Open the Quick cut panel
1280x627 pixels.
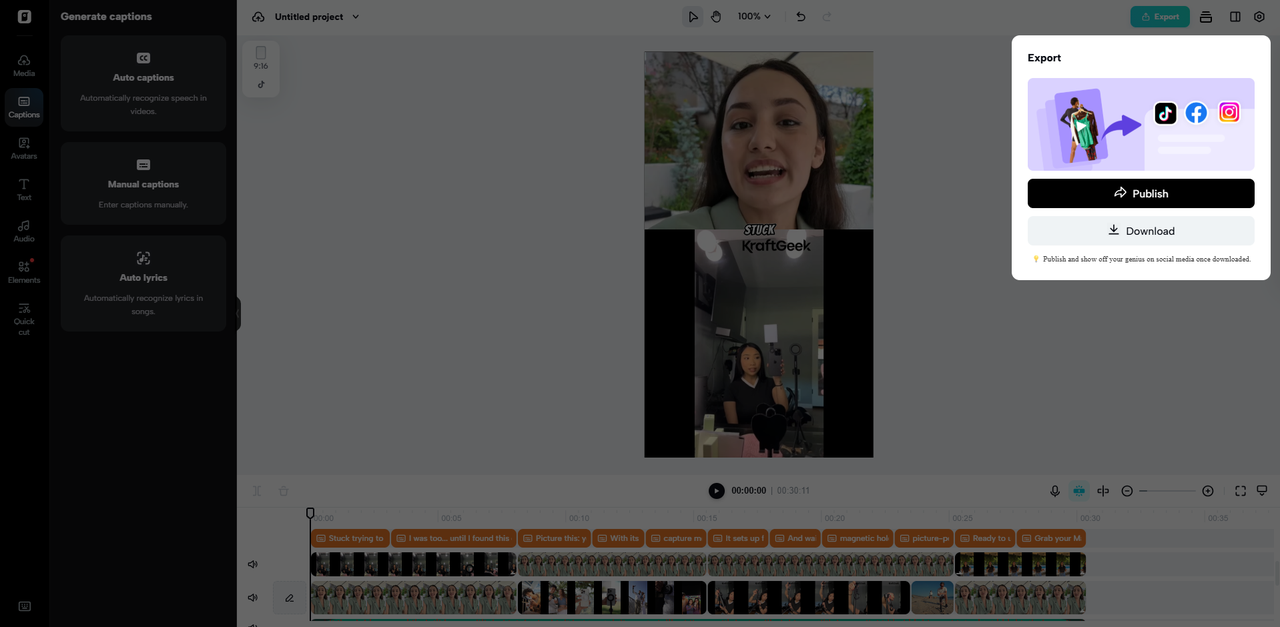[x=23, y=320]
